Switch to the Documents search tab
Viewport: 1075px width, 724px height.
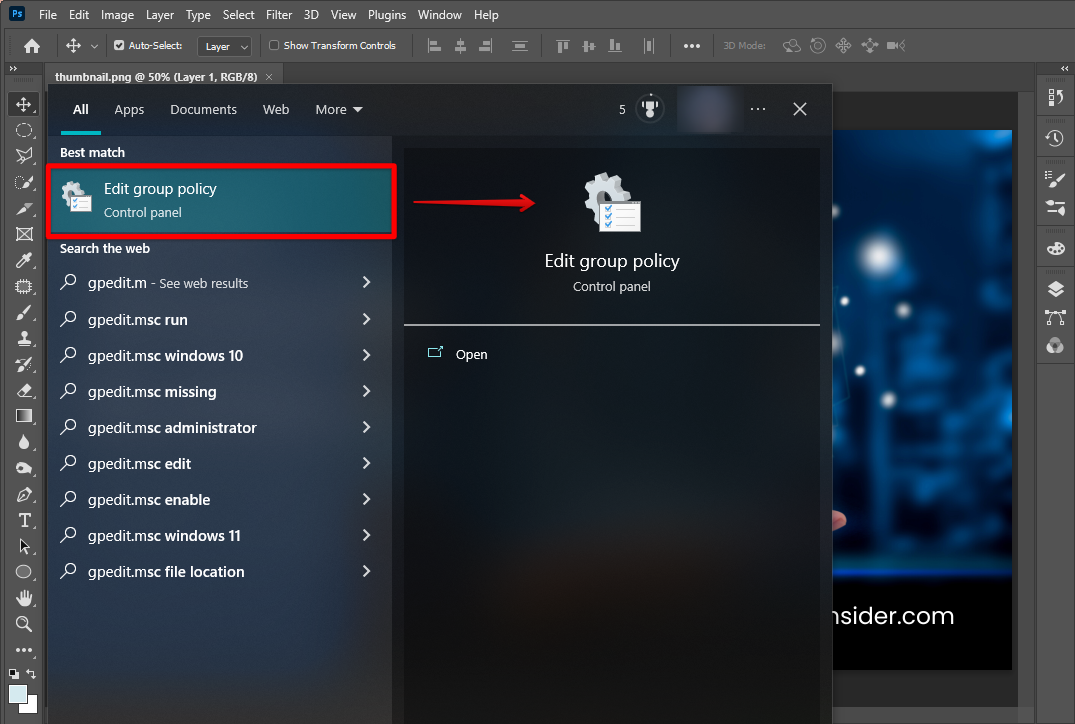coord(203,110)
